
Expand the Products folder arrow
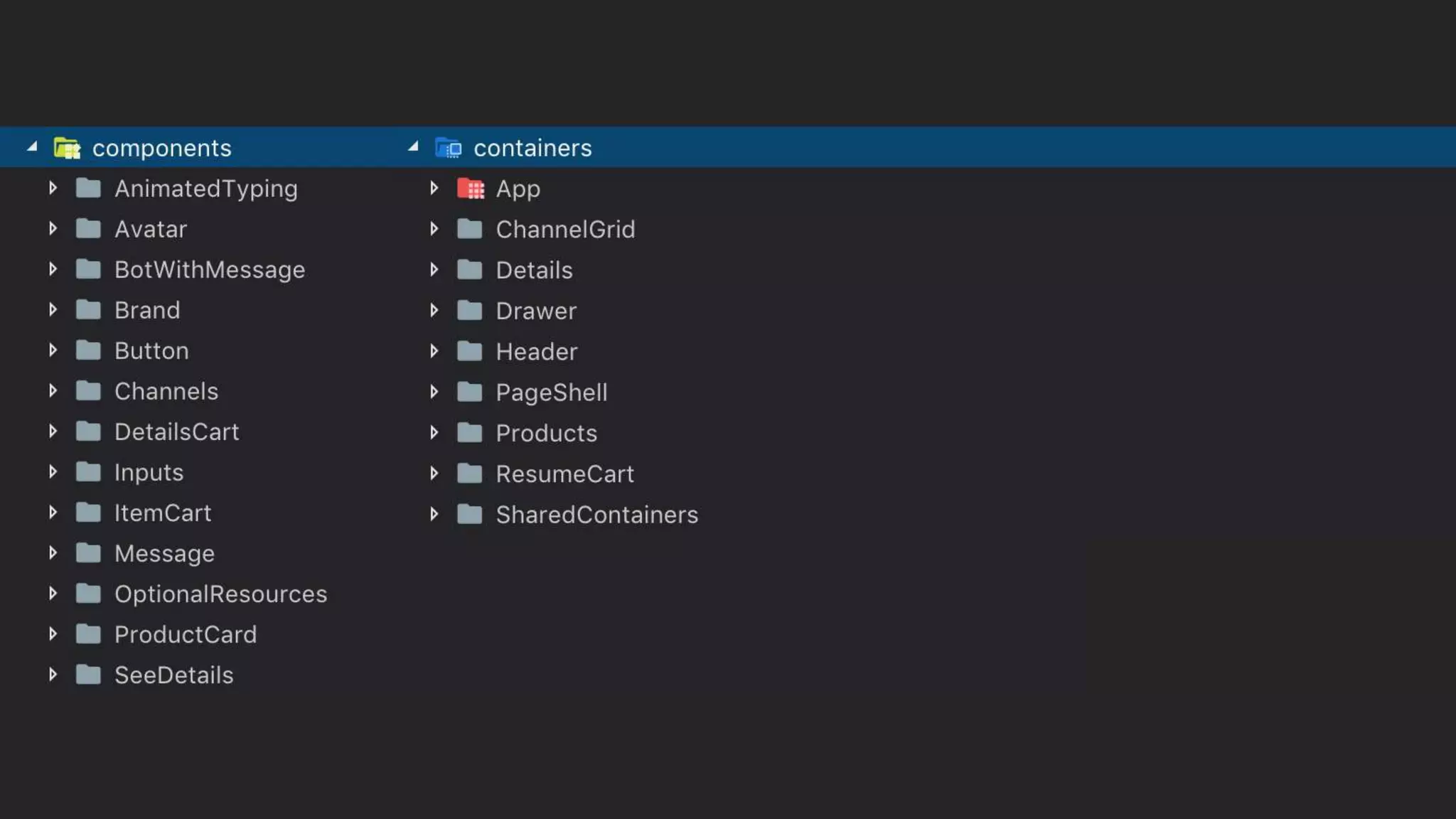[x=434, y=433]
